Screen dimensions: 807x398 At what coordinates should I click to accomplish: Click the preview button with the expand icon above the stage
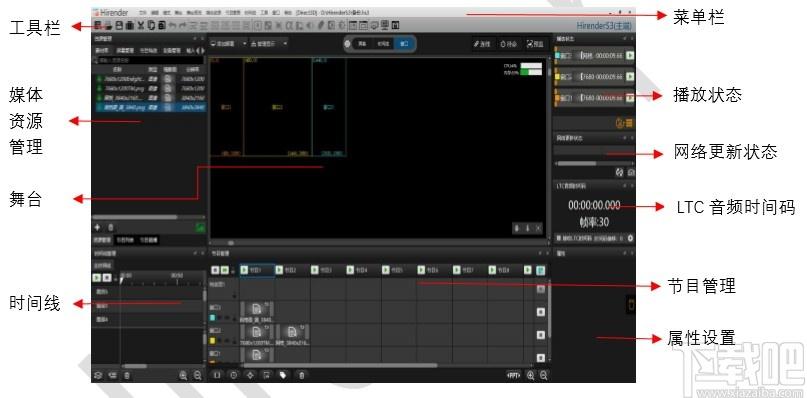(x=535, y=44)
